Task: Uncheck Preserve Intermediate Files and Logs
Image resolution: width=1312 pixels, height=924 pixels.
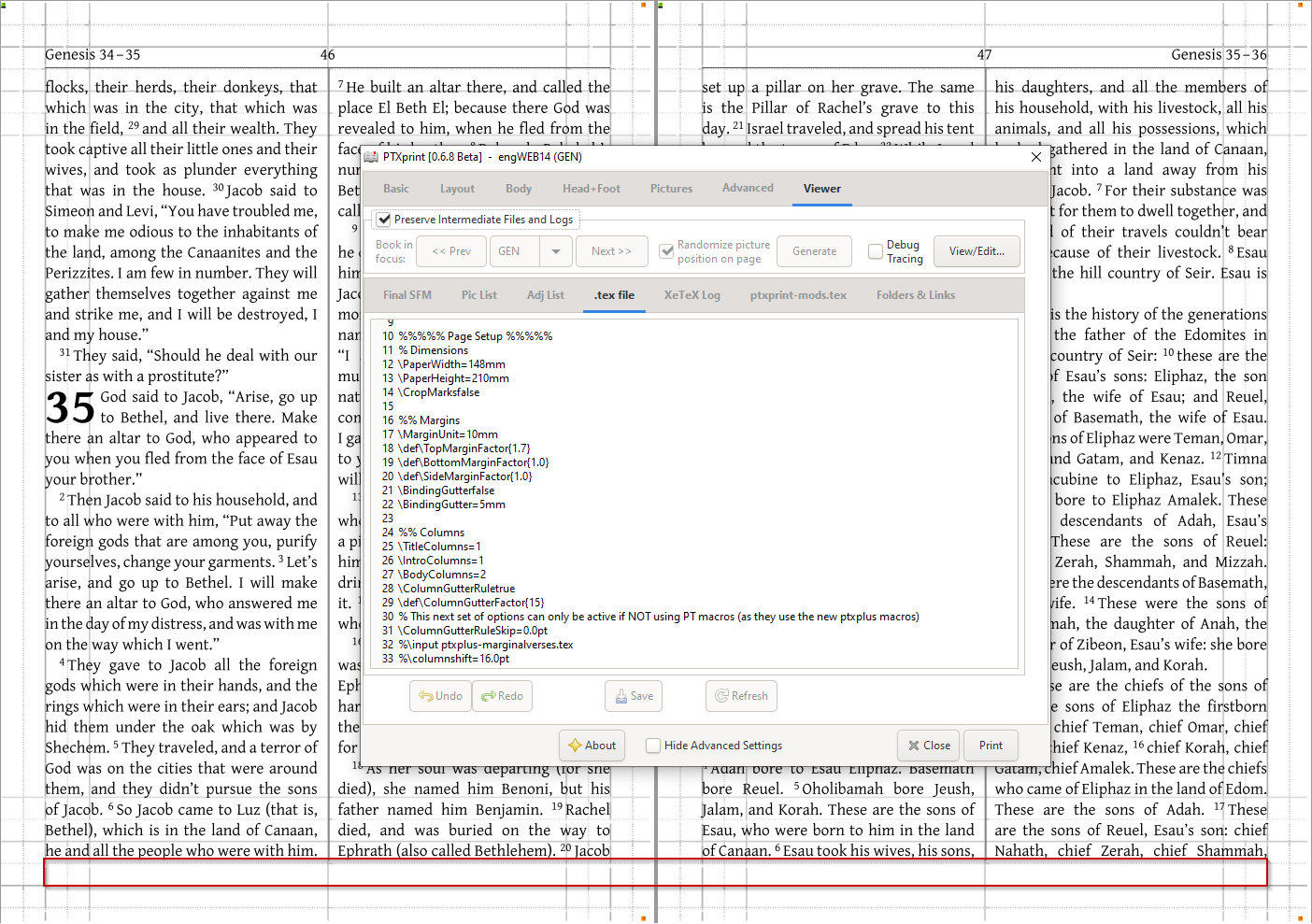Action: pos(383,220)
